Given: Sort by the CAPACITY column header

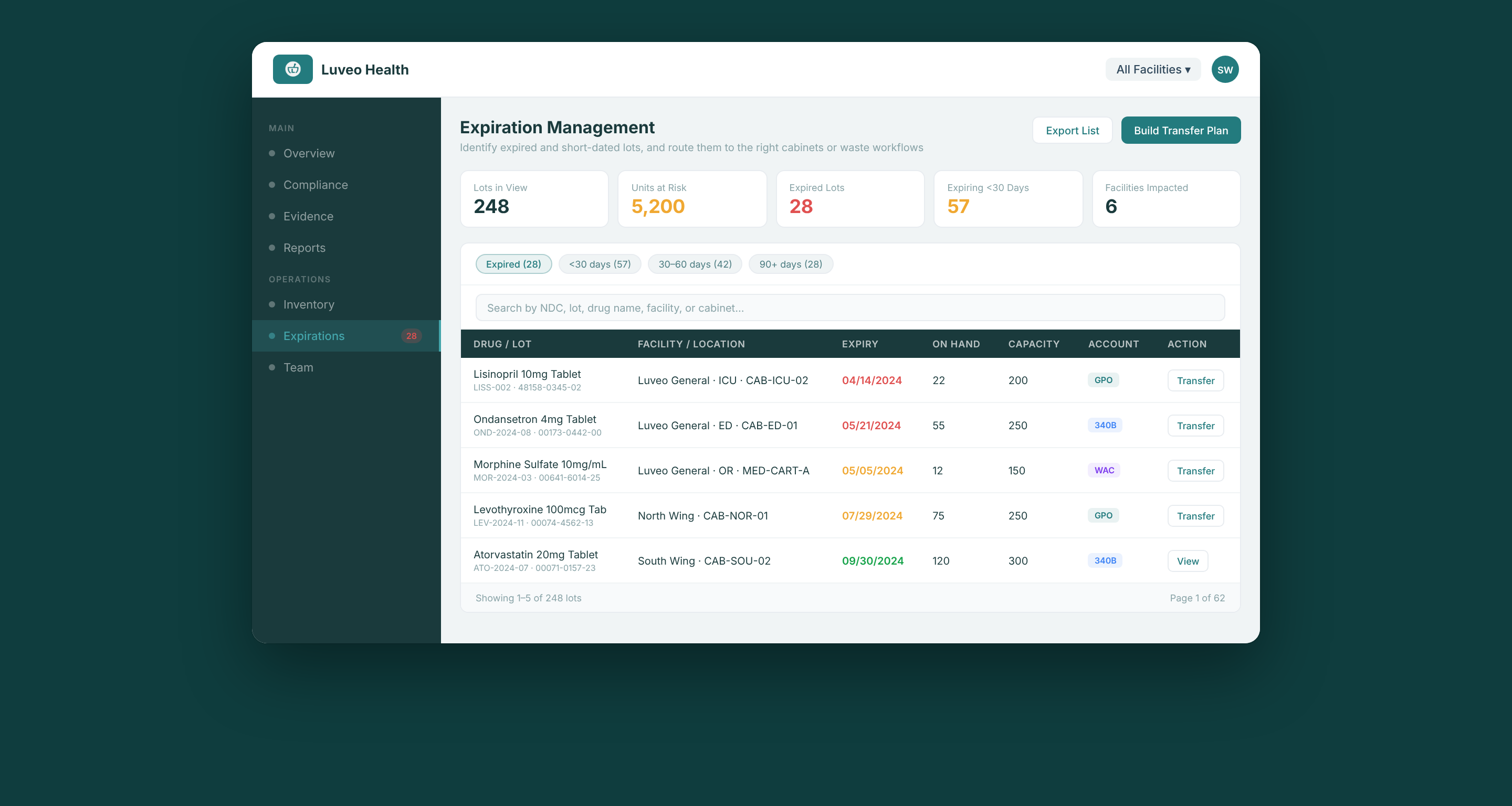Looking at the screenshot, I should click(x=1034, y=344).
